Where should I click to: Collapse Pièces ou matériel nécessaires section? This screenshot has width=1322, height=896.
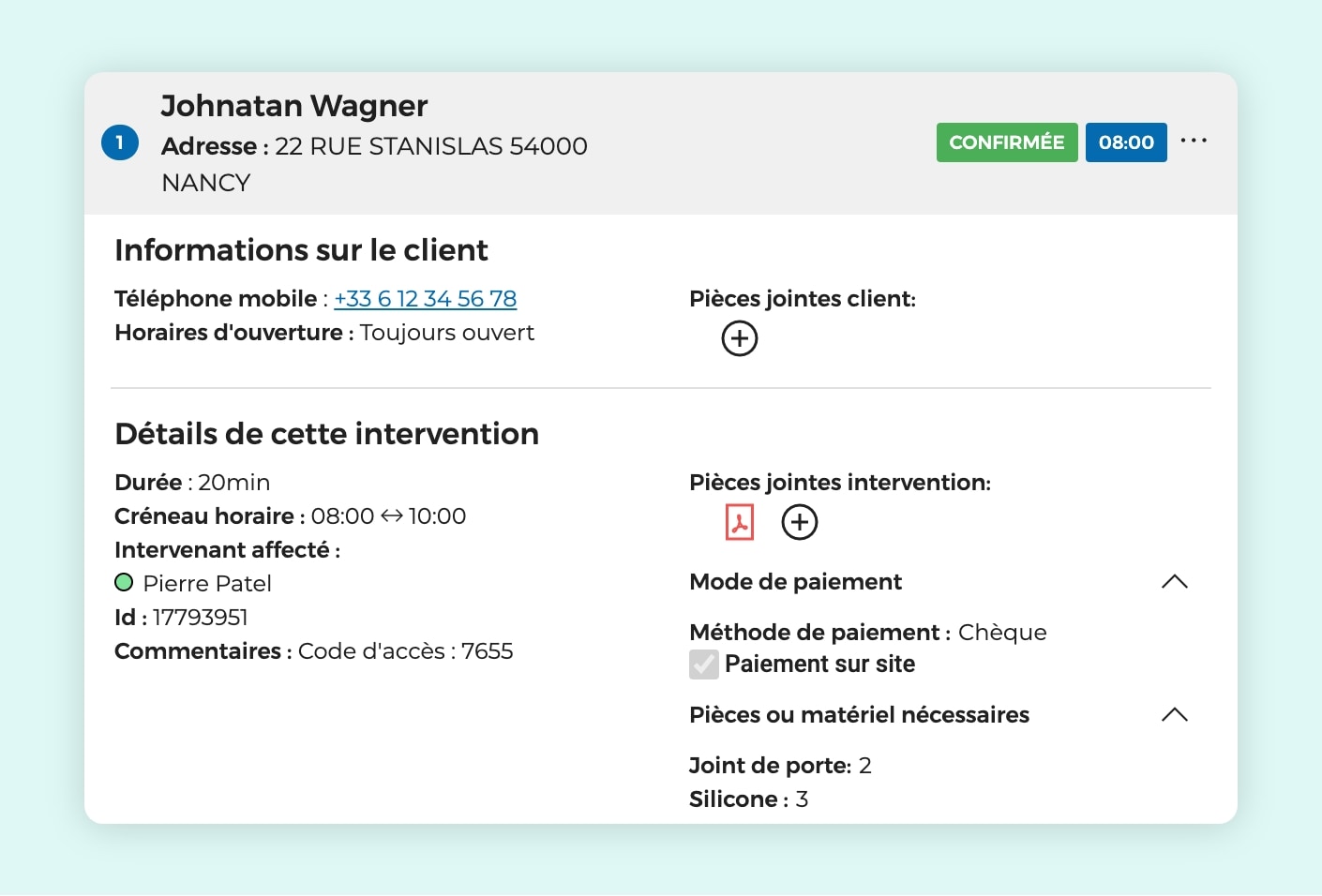(1174, 715)
